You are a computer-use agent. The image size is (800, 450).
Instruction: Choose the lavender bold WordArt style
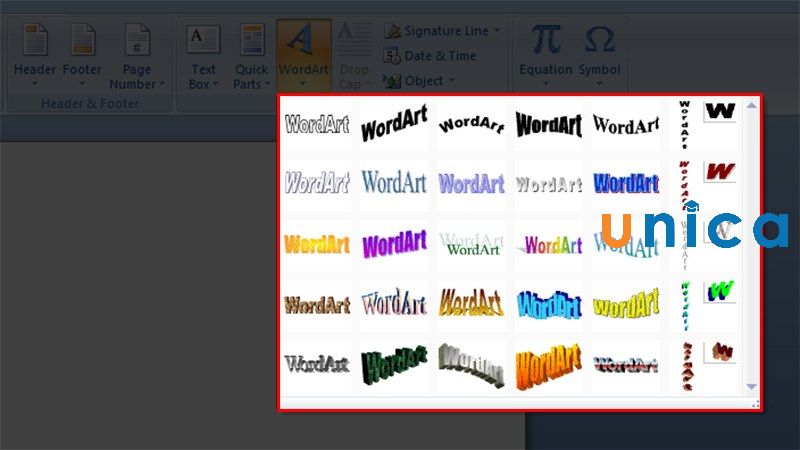tap(471, 183)
